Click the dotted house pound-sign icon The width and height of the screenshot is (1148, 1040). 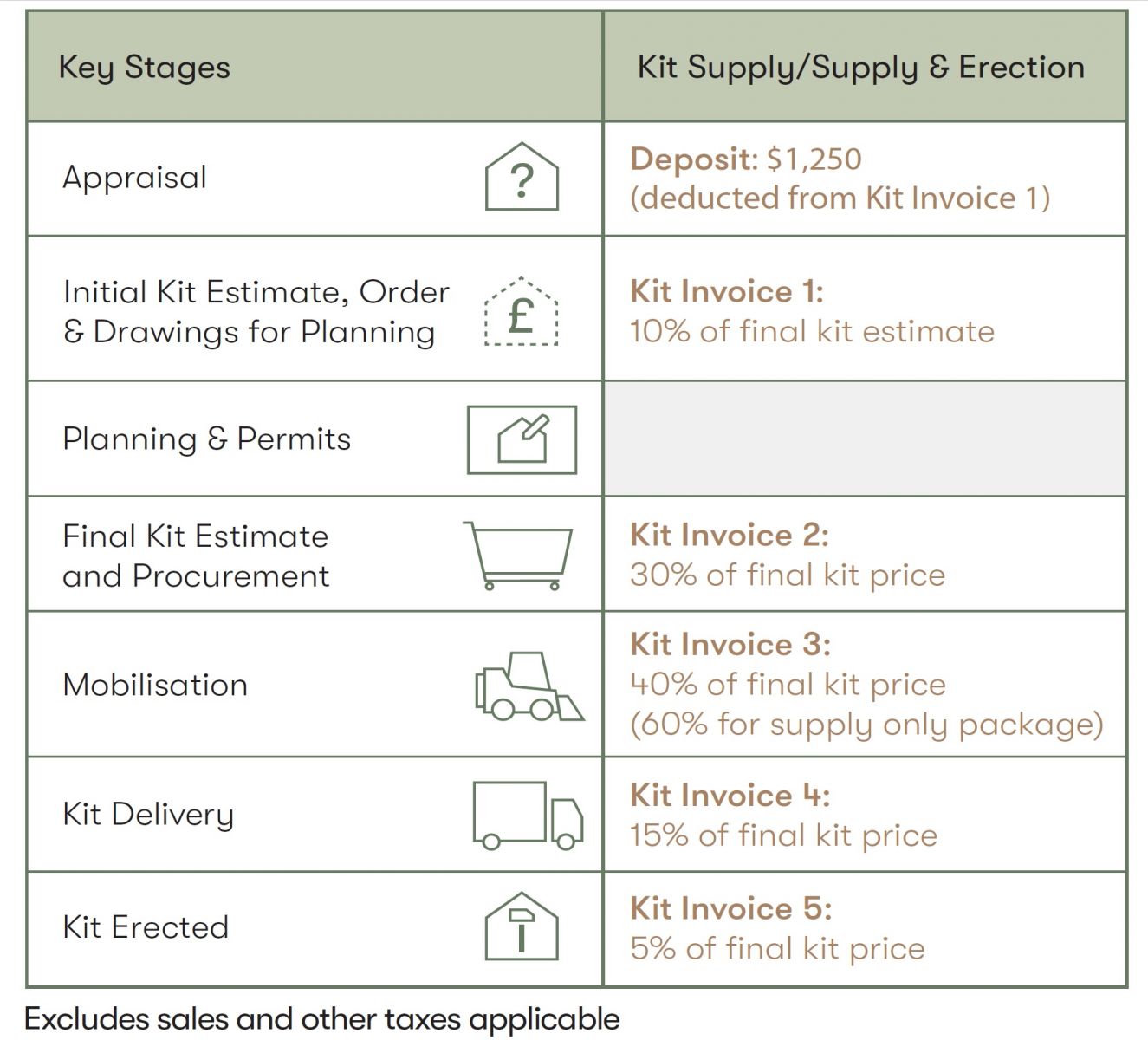tap(522, 312)
